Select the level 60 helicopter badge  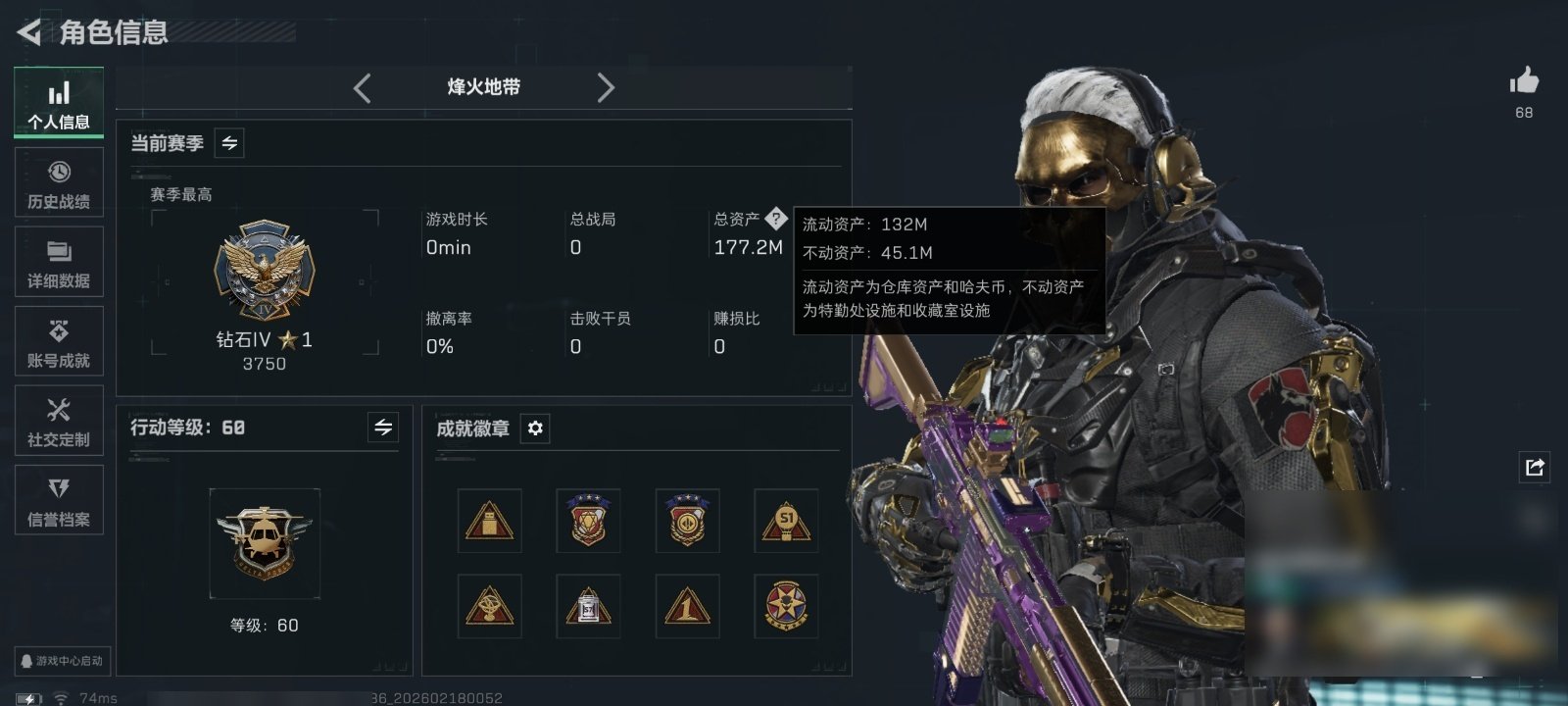coord(265,543)
